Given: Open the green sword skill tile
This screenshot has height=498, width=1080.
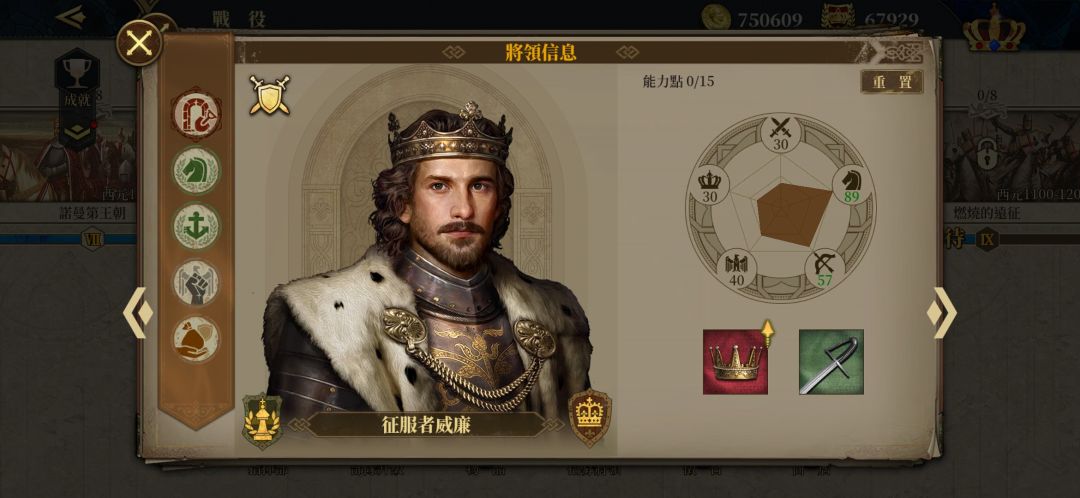Looking at the screenshot, I should tap(831, 362).
